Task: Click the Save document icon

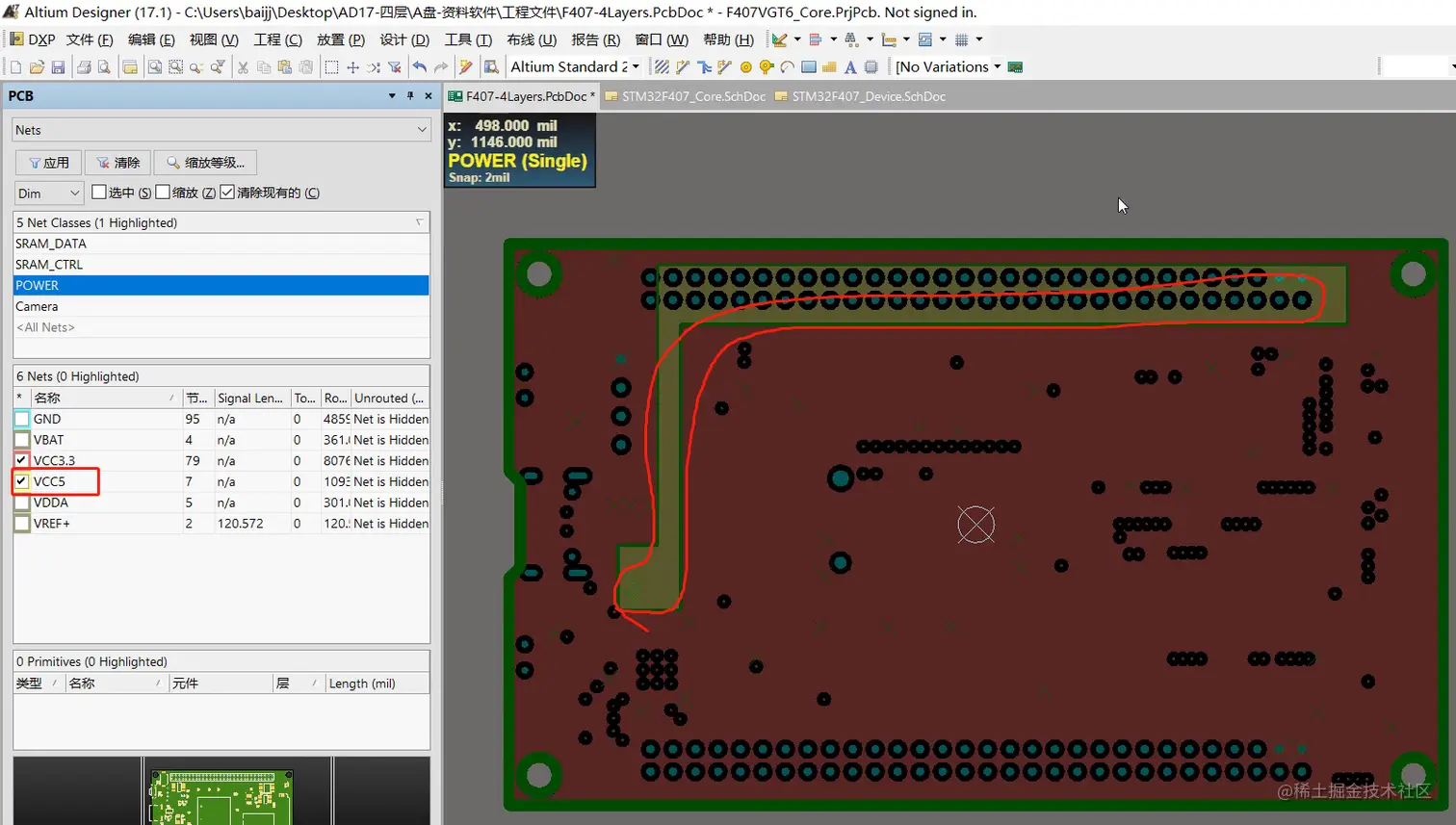Action: (58, 67)
